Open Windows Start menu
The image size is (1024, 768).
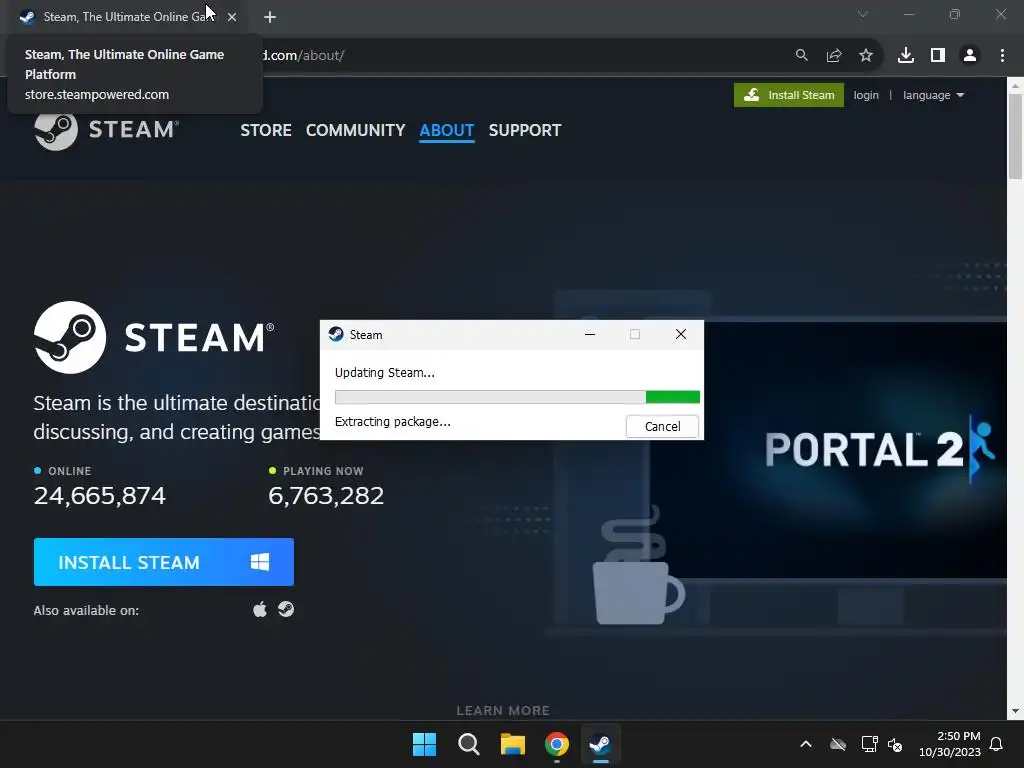(424, 744)
